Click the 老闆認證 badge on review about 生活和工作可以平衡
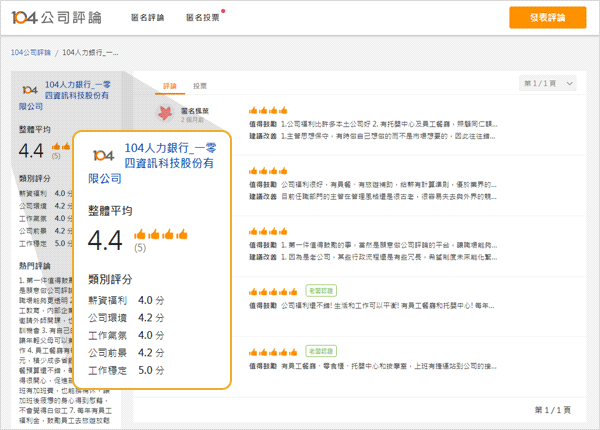 (x=321, y=291)
